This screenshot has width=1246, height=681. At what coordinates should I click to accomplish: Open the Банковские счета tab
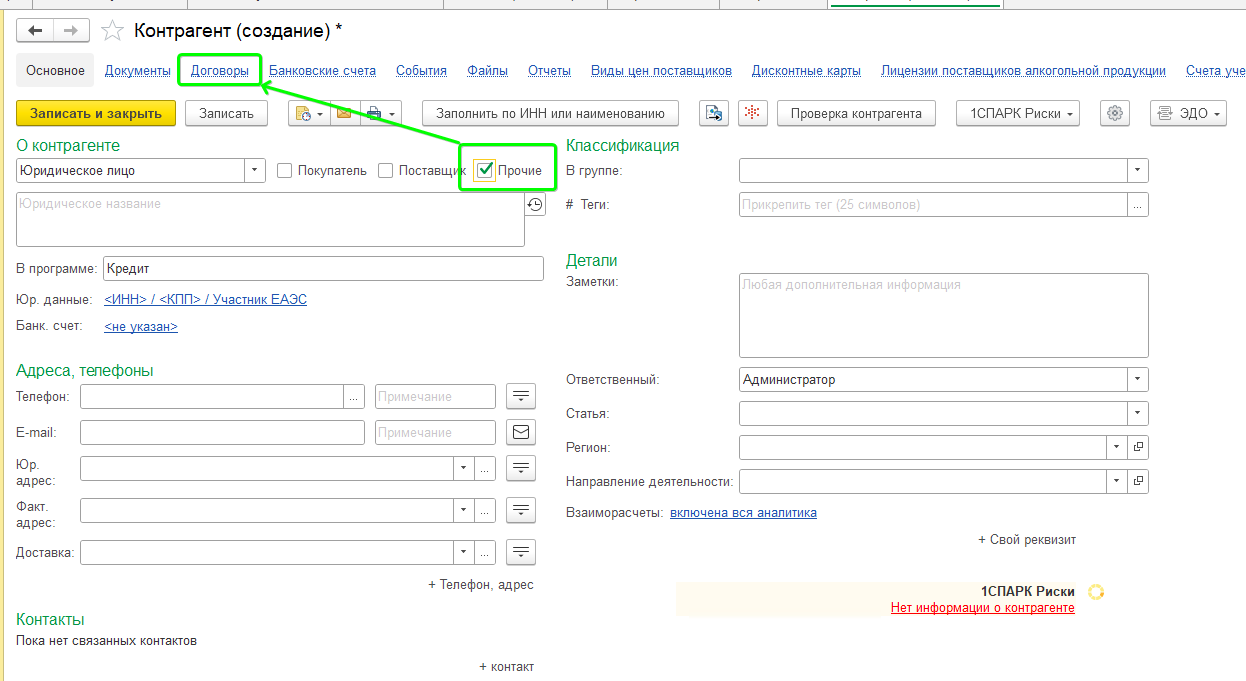pyautogui.click(x=323, y=71)
